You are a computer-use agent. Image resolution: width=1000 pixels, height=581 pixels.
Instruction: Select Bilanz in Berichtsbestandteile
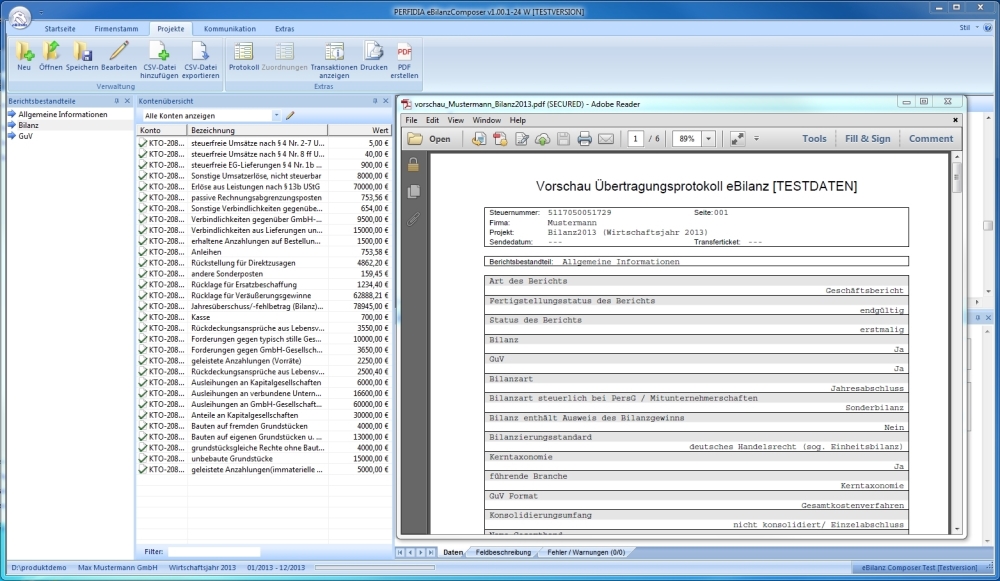(x=28, y=125)
